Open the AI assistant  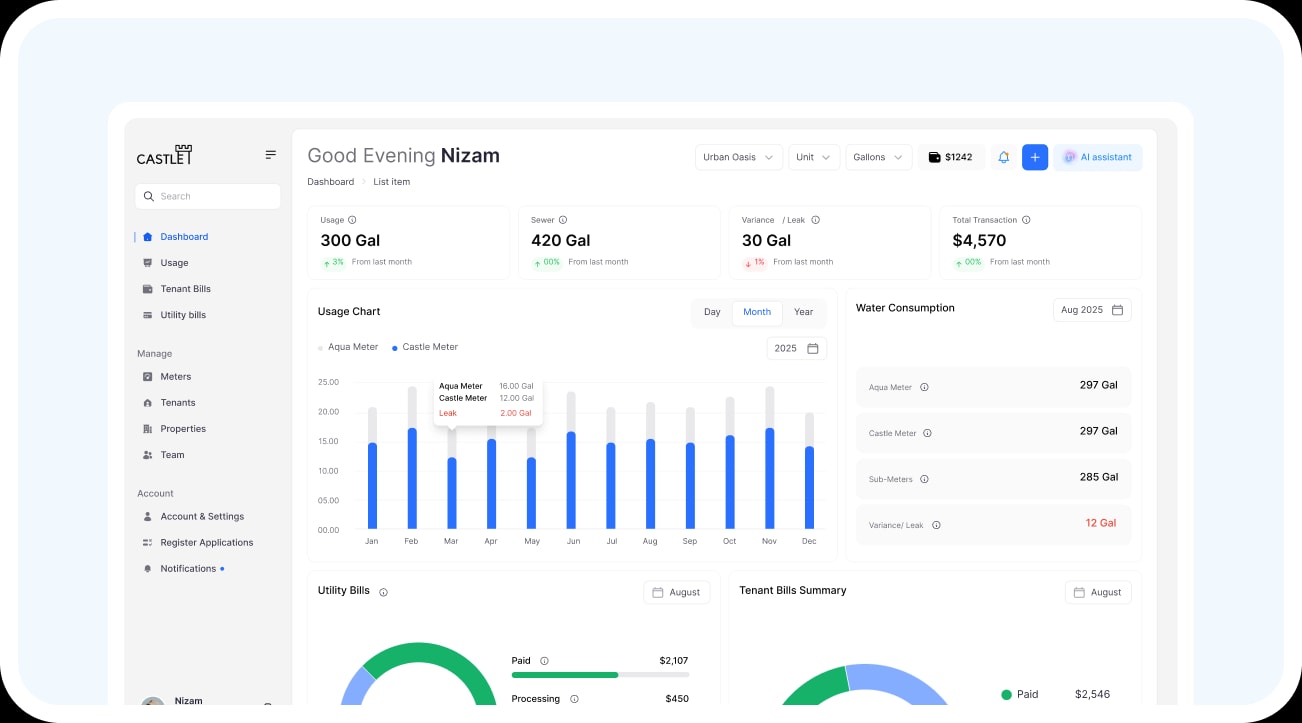[x=1097, y=157]
